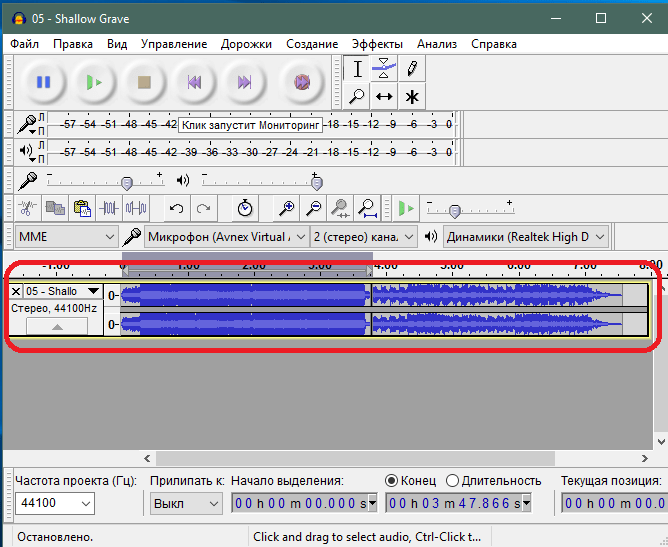
Task: Select the Multi-tool asterisk icon
Action: (411, 96)
